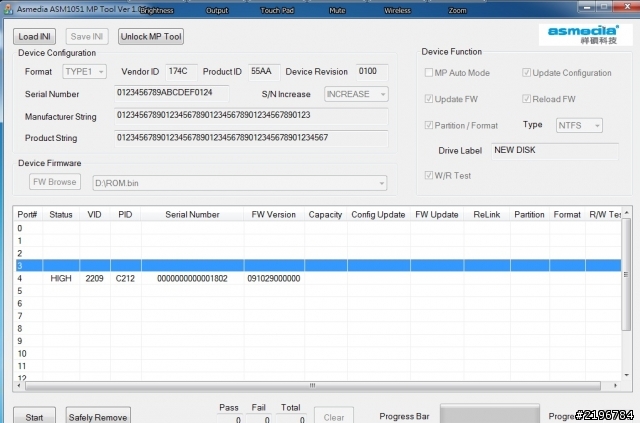
Task: Click the Wireless overlay item
Action: 397,11
